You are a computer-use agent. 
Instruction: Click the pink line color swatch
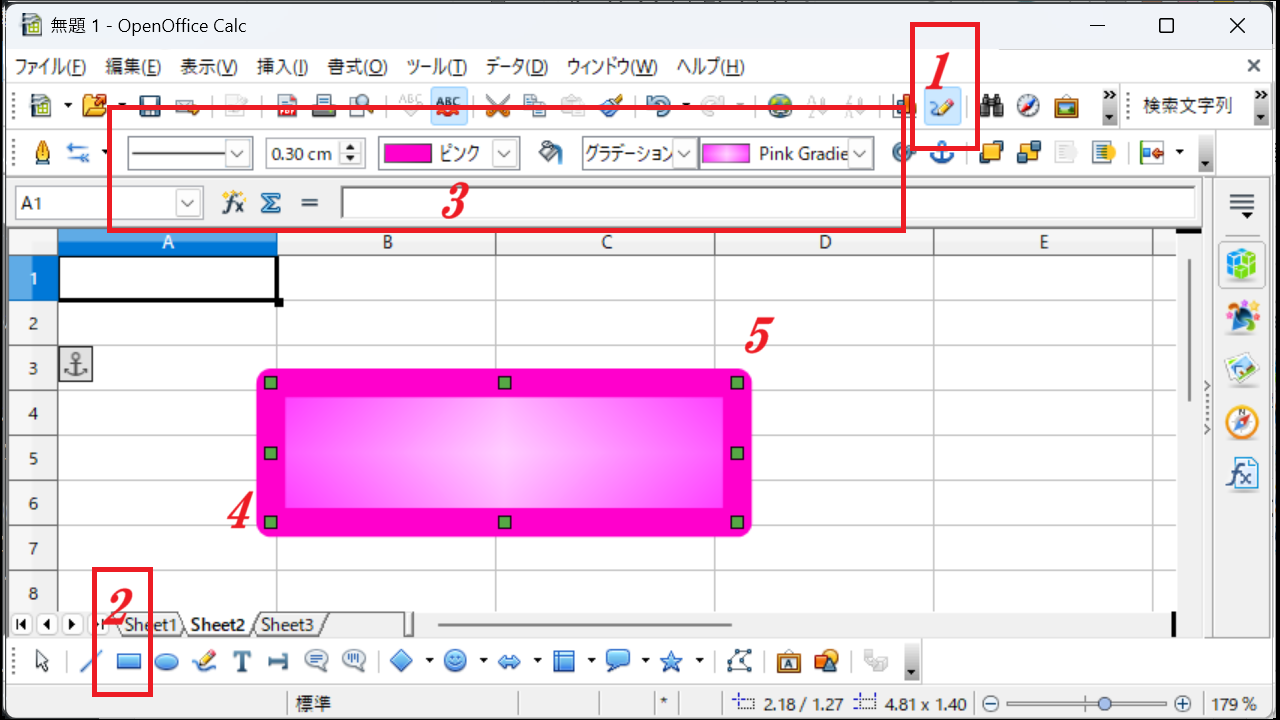[x=408, y=154]
